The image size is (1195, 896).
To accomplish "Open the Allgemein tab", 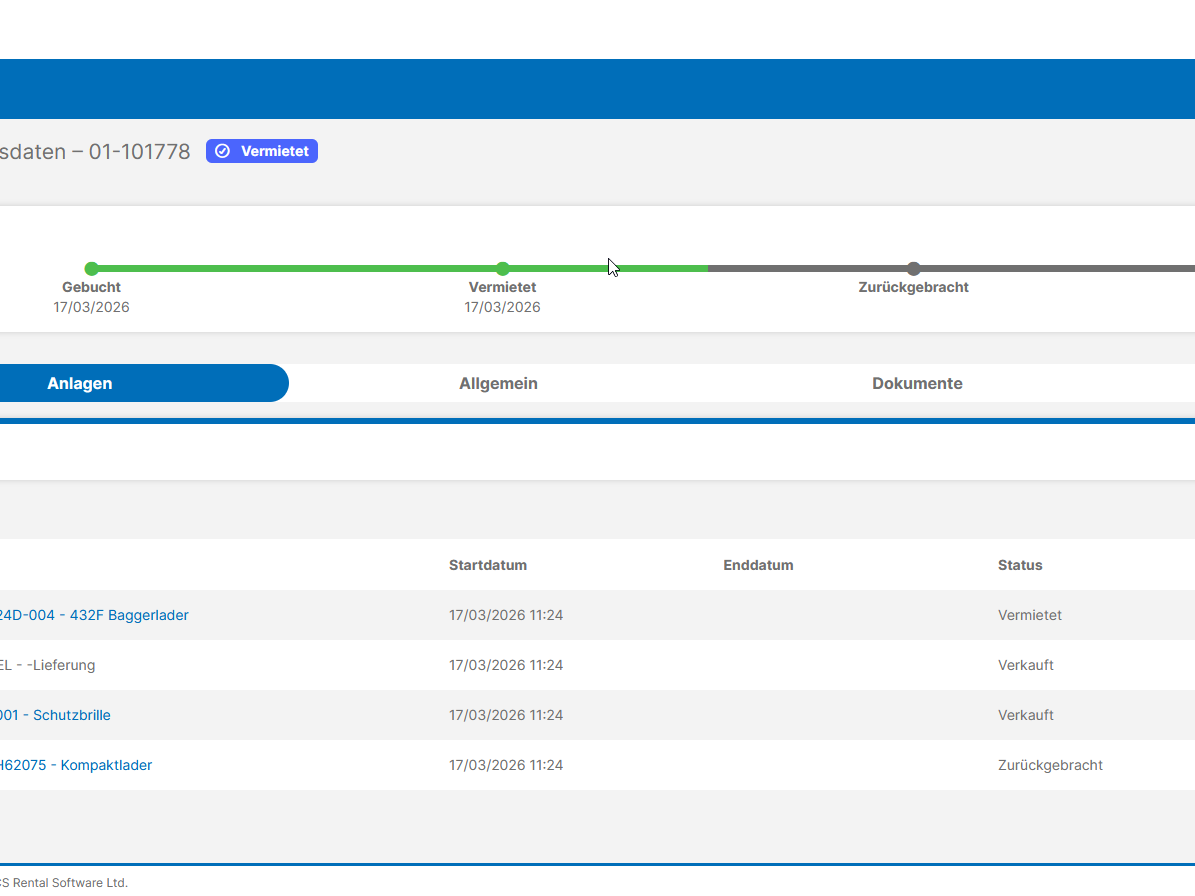I will (498, 383).
